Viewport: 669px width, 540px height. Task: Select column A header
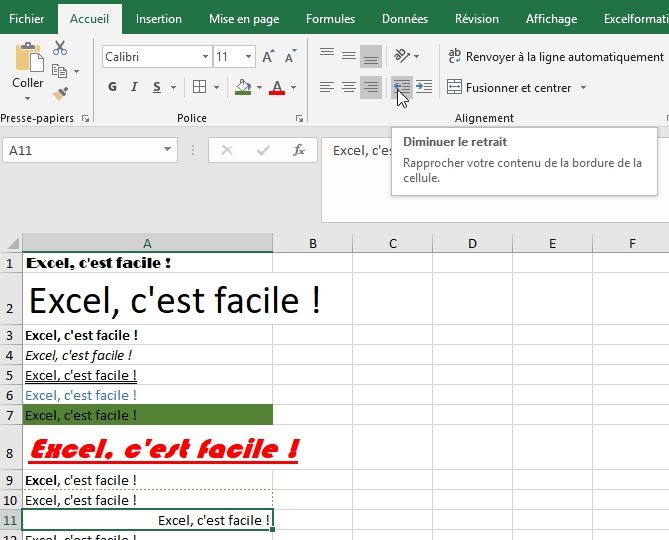(x=147, y=243)
